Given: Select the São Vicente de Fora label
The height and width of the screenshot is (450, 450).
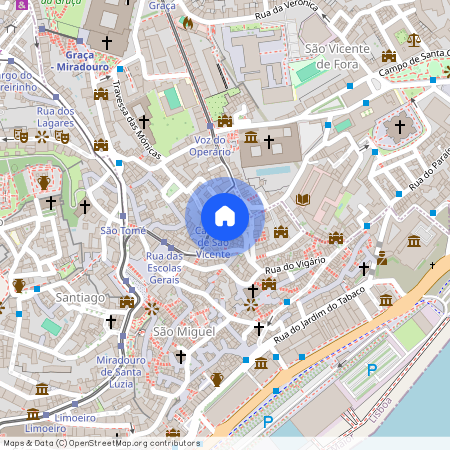Looking at the screenshot, I should 337,56.
